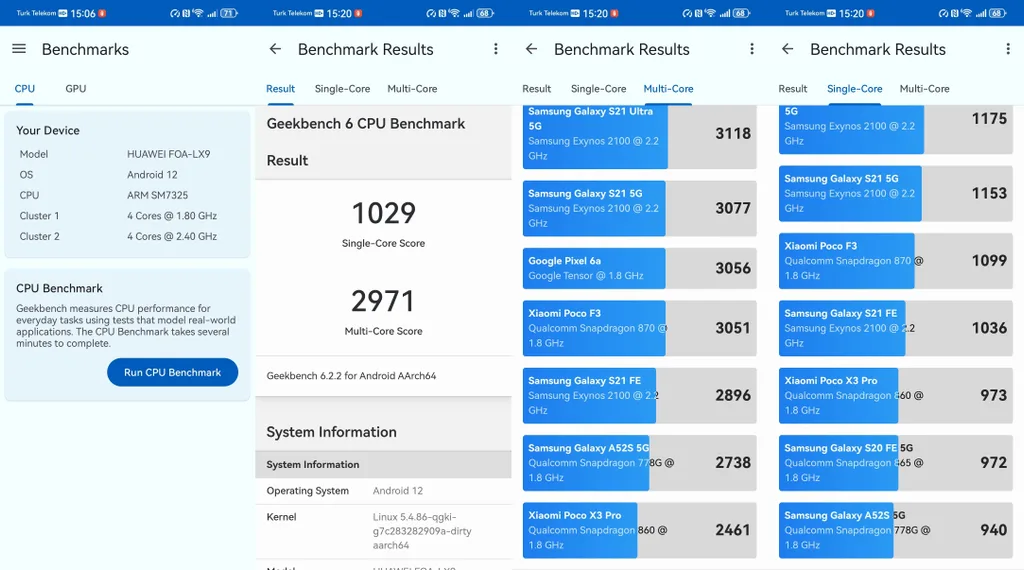The width and height of the screenshot is (1024, 570).
Task: Select Google Pixel 6a score bar 3056
Action: pyautogui.click(x=639, y=268)
